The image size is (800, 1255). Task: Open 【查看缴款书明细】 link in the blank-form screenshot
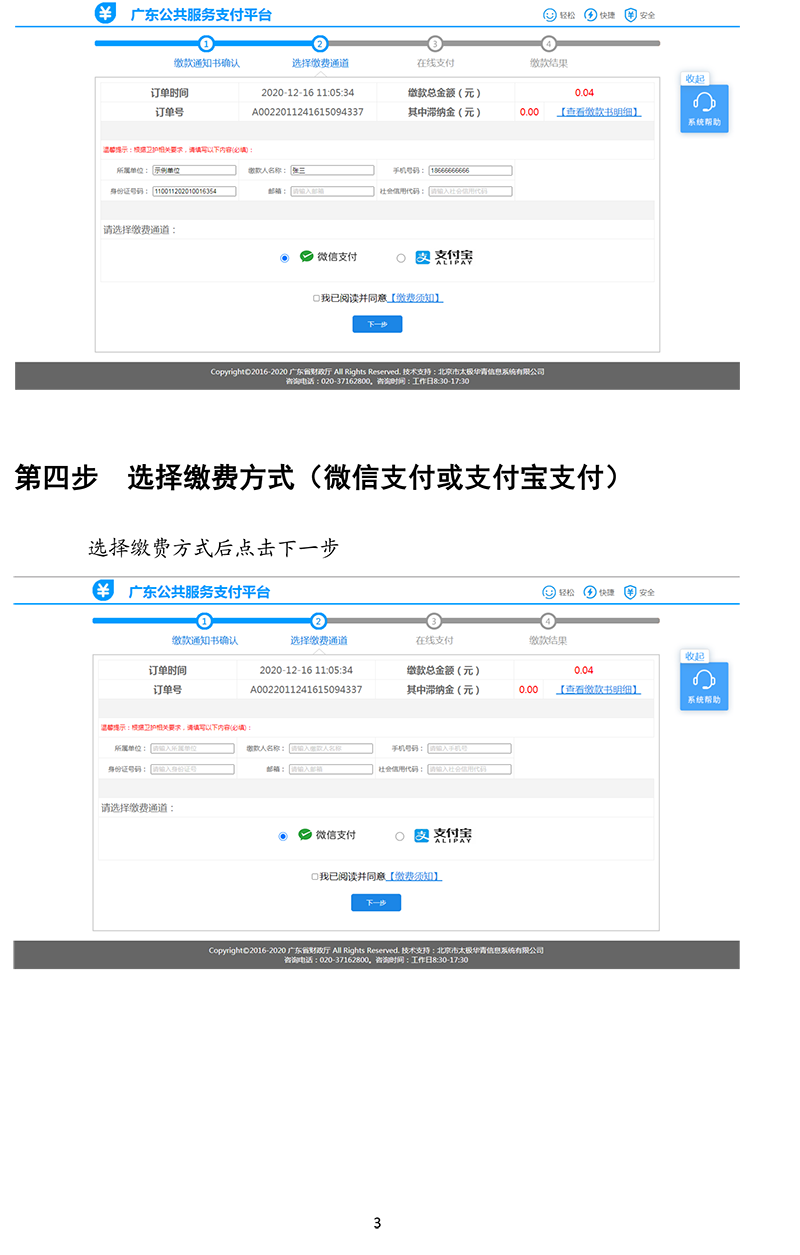(598, 690)
